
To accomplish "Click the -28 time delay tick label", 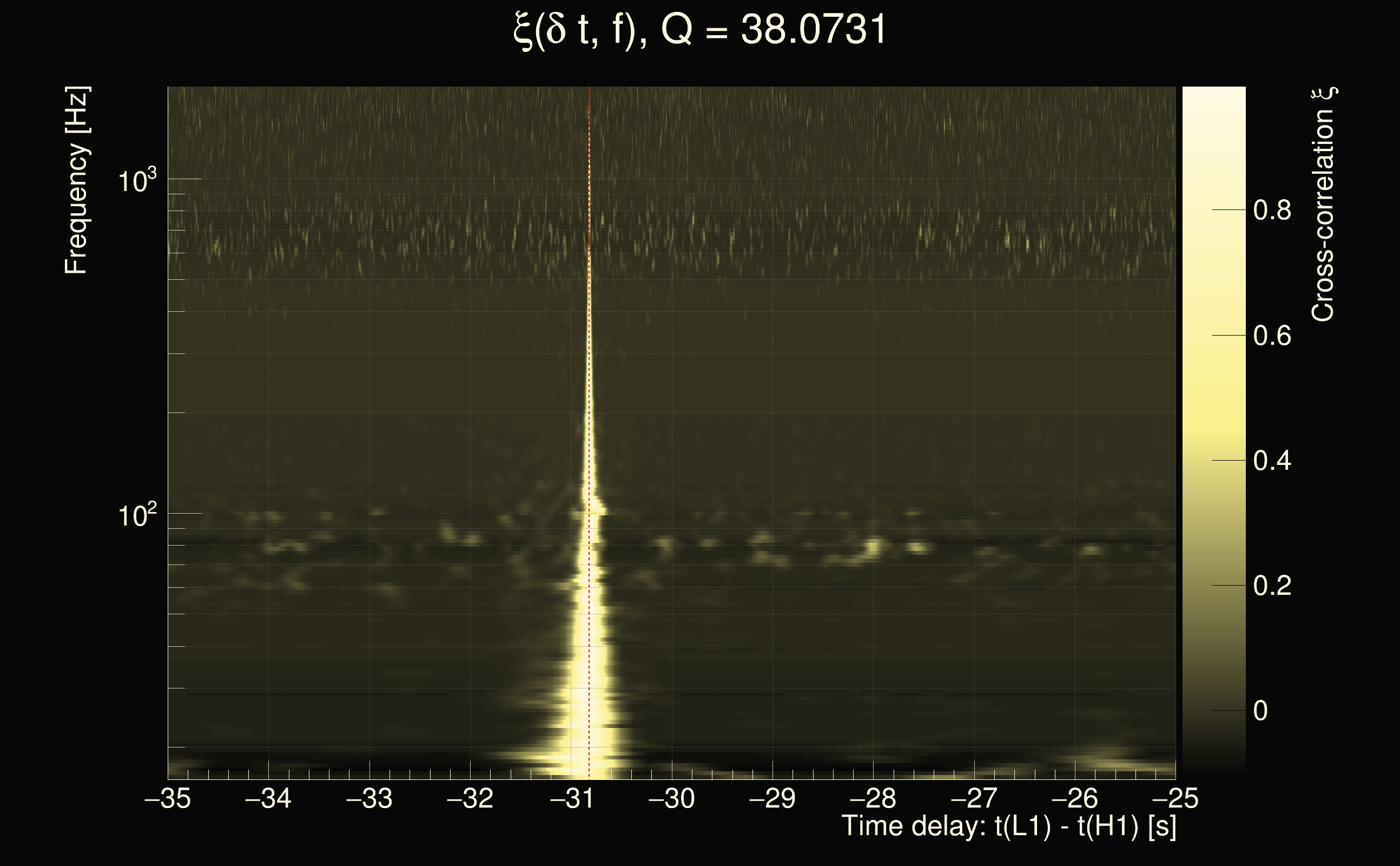I will point(874,798).
